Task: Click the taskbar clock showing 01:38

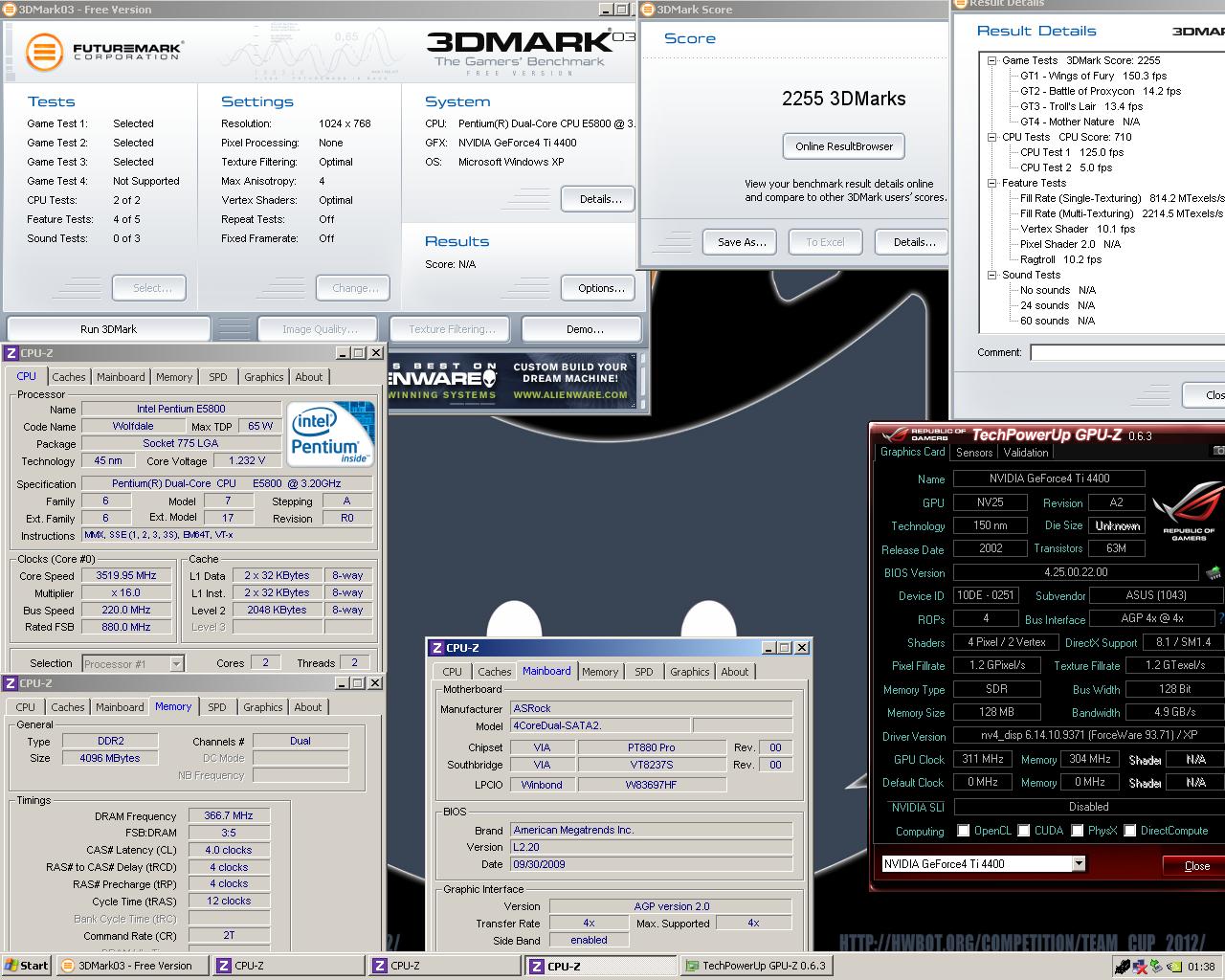Action: click(1200, 967)
